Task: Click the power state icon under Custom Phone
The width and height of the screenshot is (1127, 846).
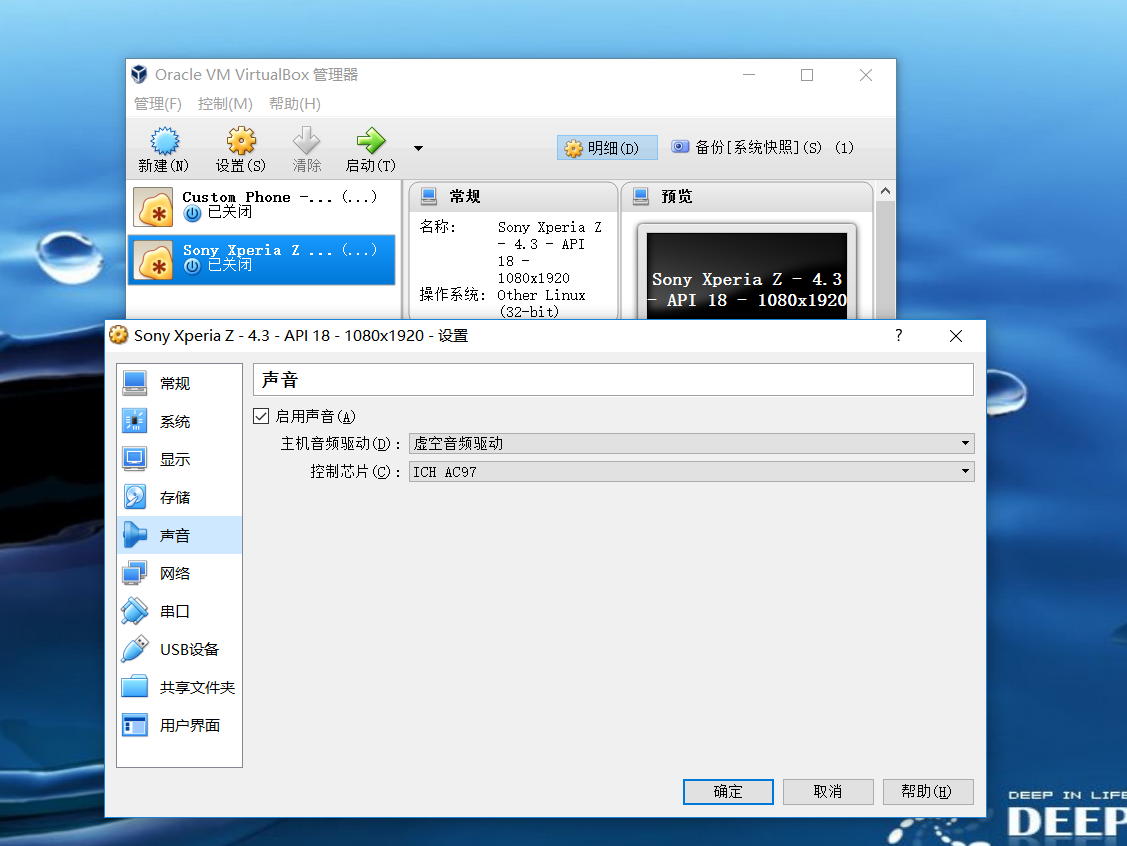Action: coord(192,213)
